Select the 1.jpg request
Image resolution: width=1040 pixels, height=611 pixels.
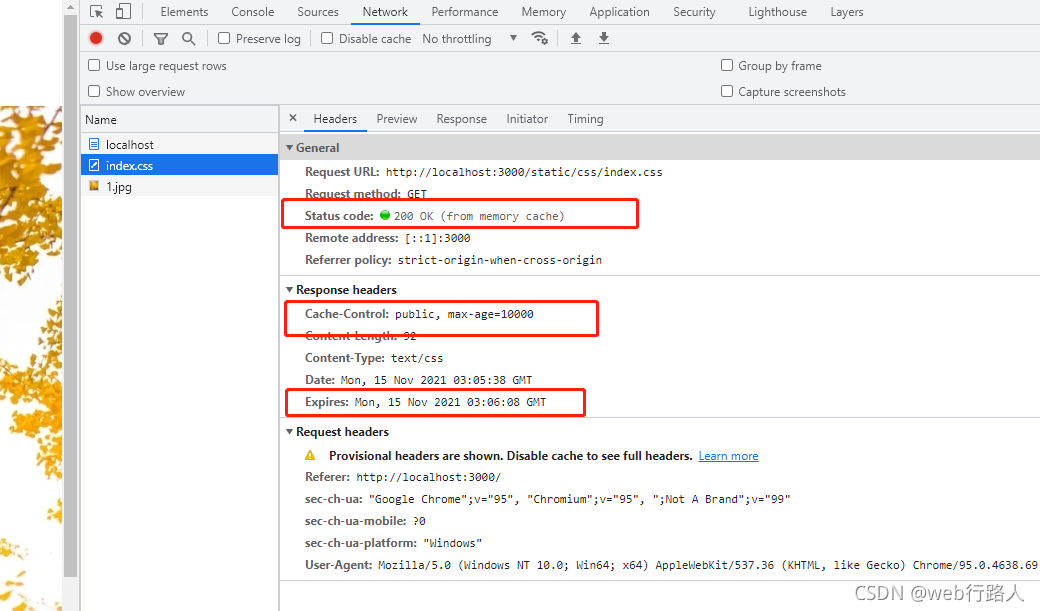tap(120, 187)
